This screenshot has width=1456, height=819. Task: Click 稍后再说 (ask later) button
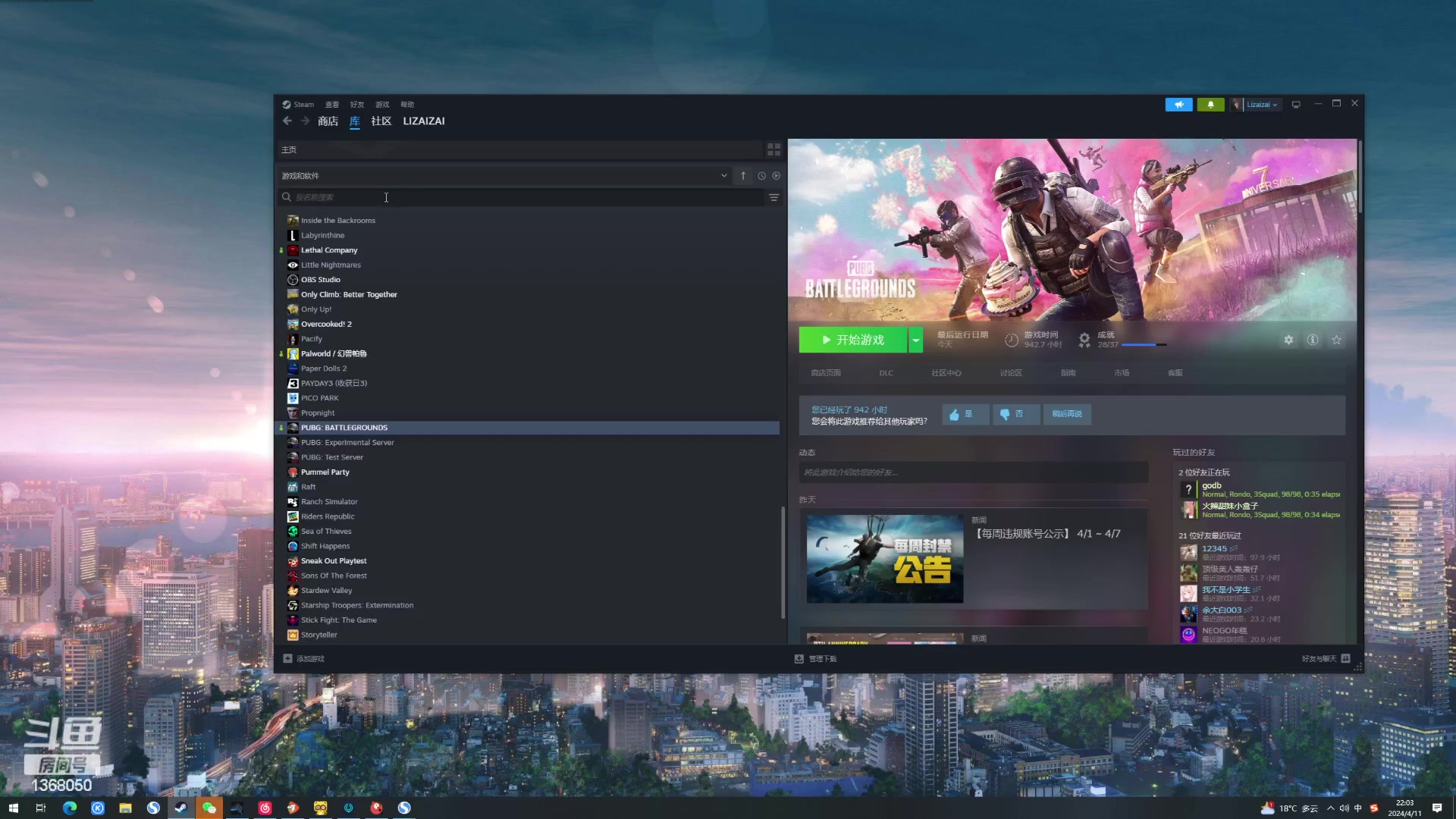click(x=1067, y=414)
